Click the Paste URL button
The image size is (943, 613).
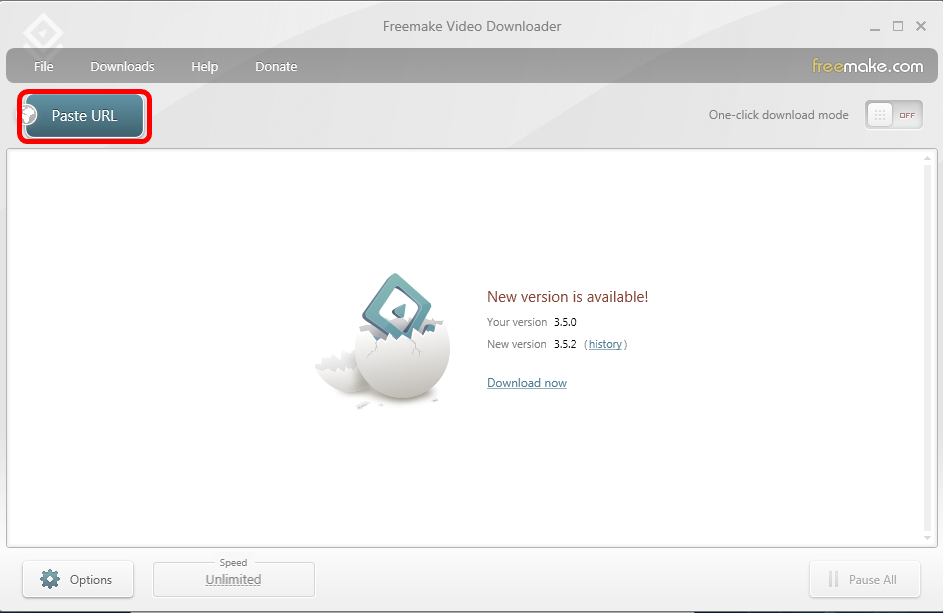[x=84, y=116]
